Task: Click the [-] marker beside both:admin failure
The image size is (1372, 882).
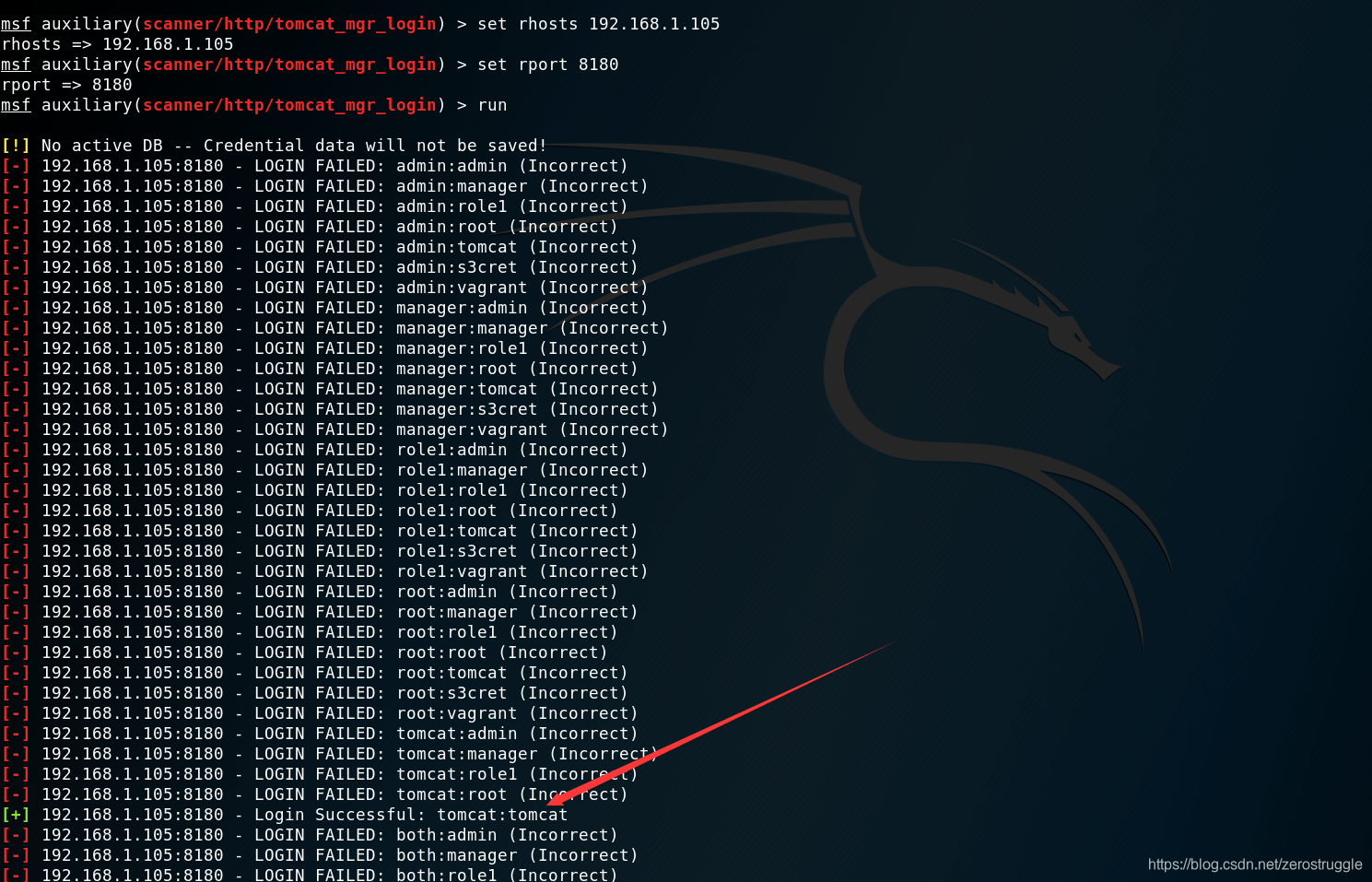Action: click(16, 835)
